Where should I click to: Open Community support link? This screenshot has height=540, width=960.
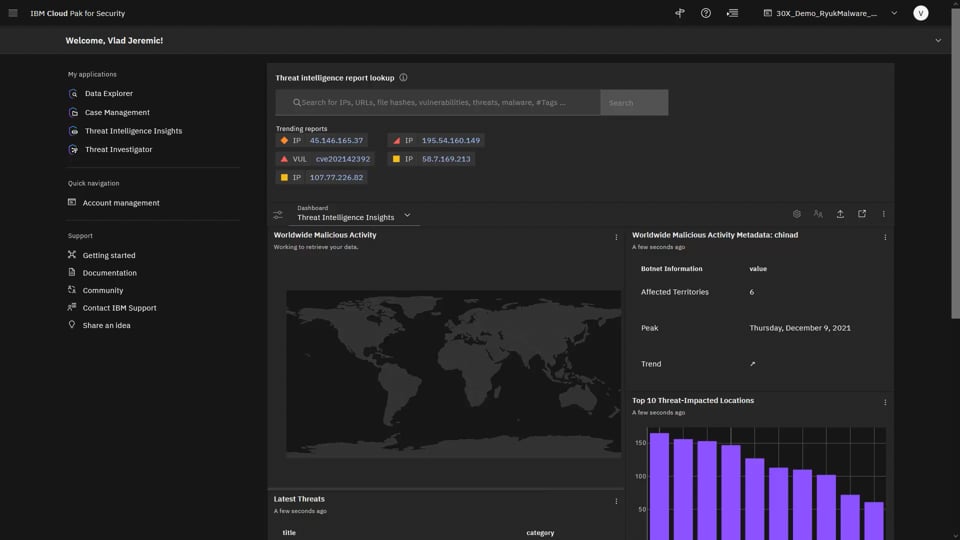pos(103,290)
